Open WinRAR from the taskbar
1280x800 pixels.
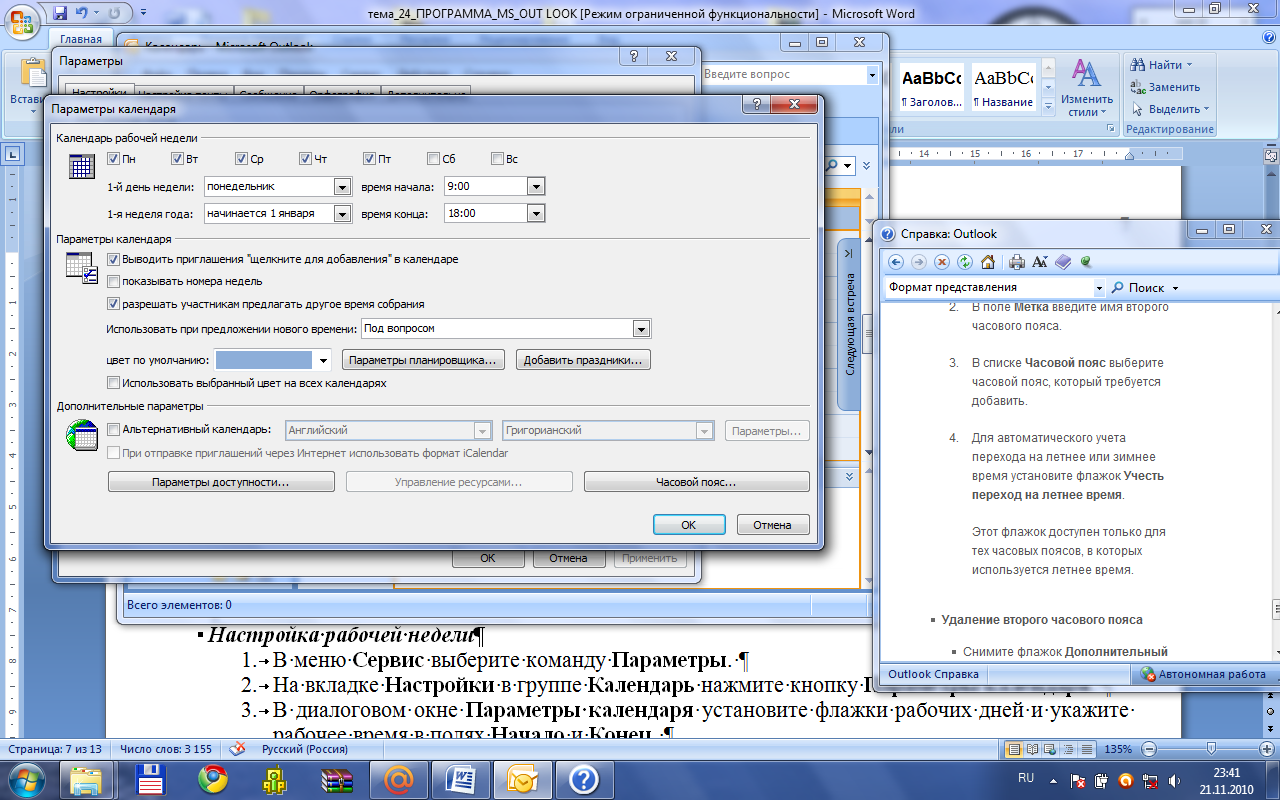[337, 778]
